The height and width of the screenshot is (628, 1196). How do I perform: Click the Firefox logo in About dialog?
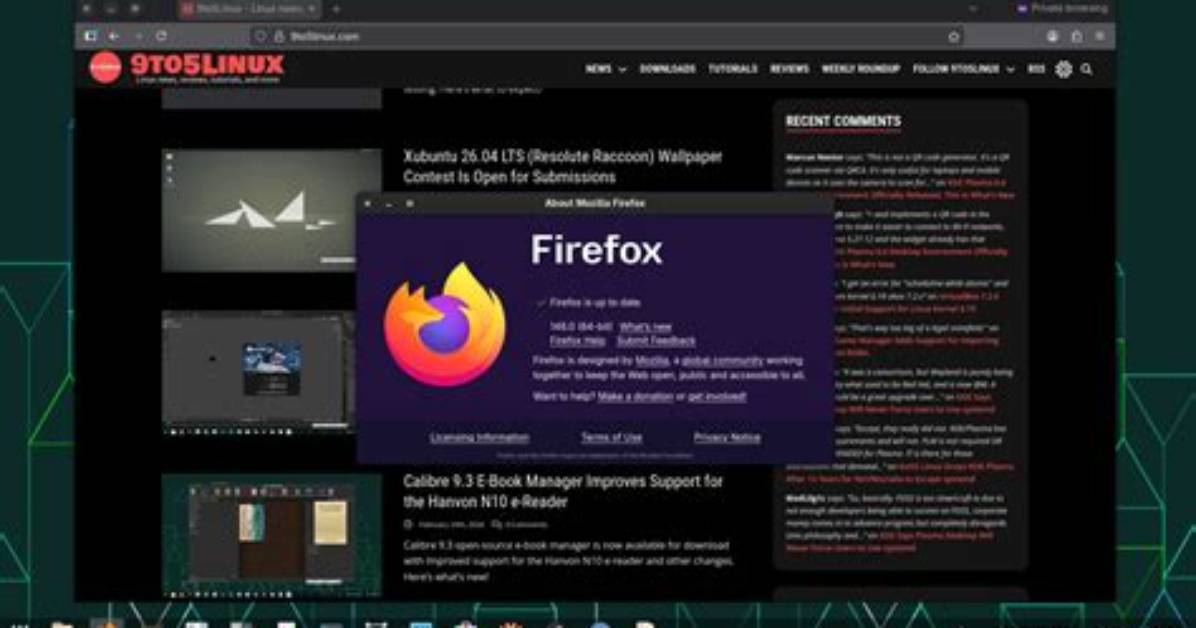(x=445, y=325)
